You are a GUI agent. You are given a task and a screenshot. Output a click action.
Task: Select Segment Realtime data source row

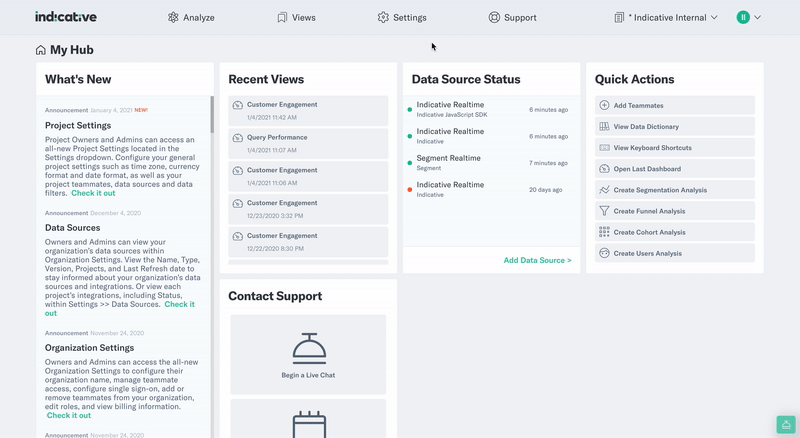click(x=491, y=163)
